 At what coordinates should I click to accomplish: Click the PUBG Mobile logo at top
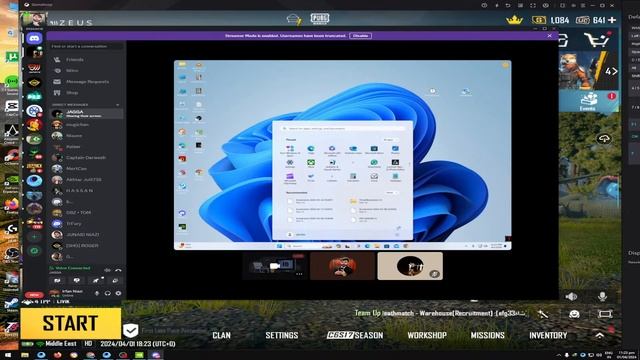(320, 18)
